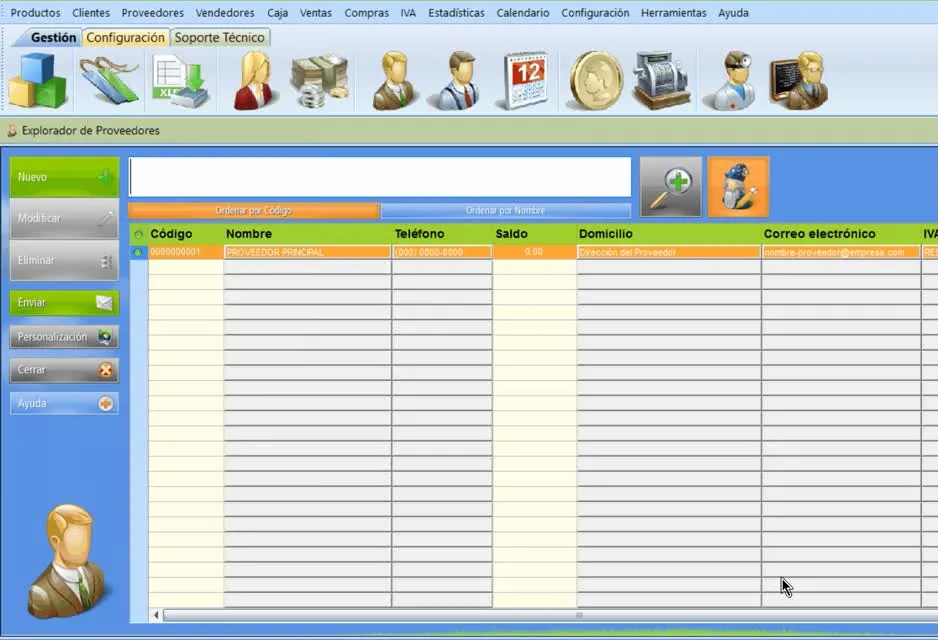Click the Personalización button
Screen dimensions: 938x640
pyautogui.click(x=64, y=337)
